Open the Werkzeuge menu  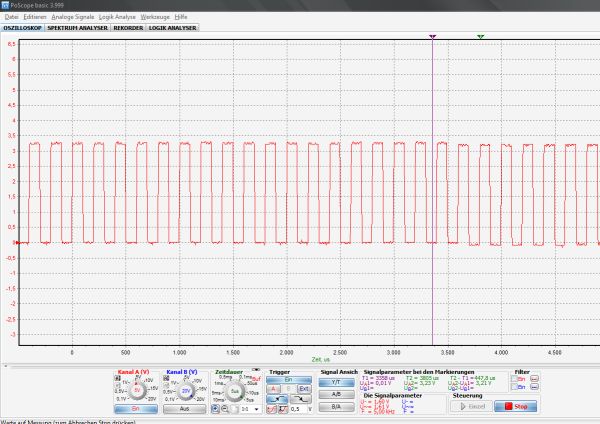point(155,17)
